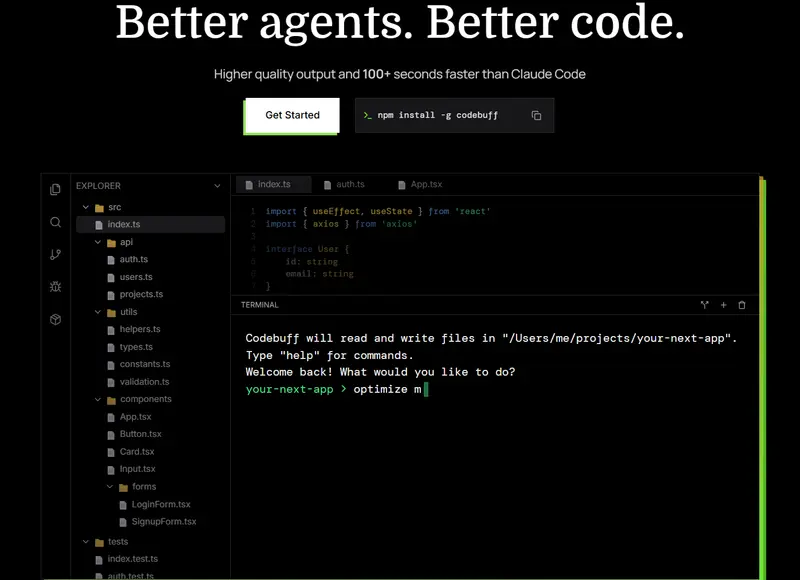Click the Get Started button
The height and width of the screenshot is (580, 800).
(x=292, y=115)
